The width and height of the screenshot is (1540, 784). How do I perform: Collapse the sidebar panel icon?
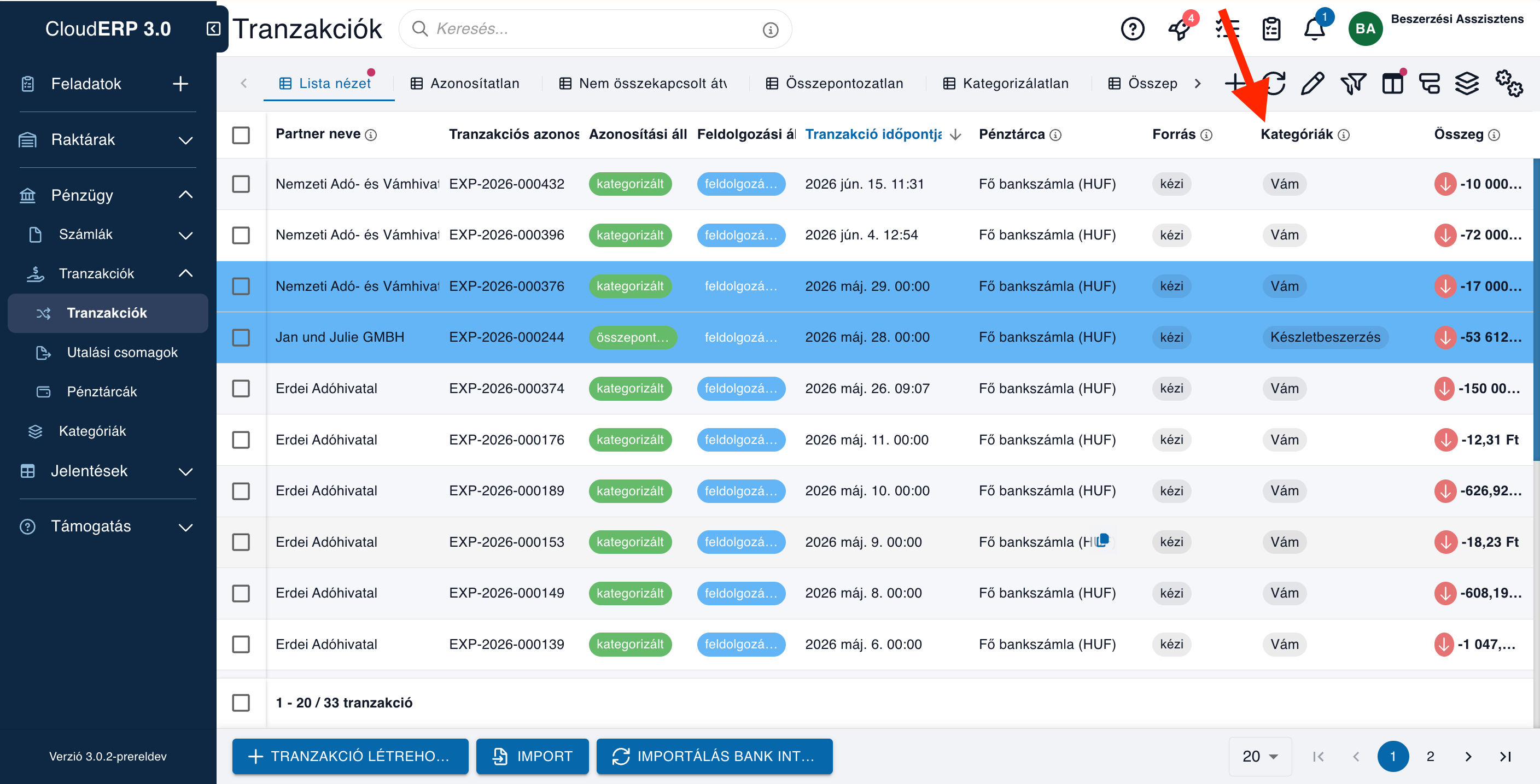pyautogui.click(x=213, y=28)
